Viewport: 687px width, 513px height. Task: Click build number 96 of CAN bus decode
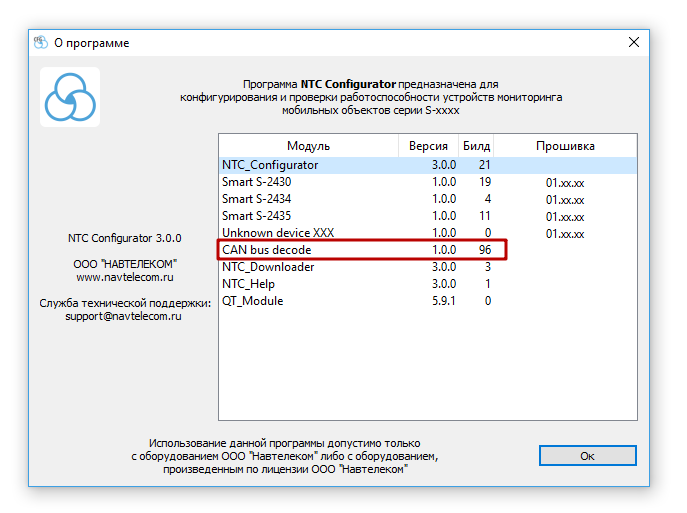(x=485, y=250)
